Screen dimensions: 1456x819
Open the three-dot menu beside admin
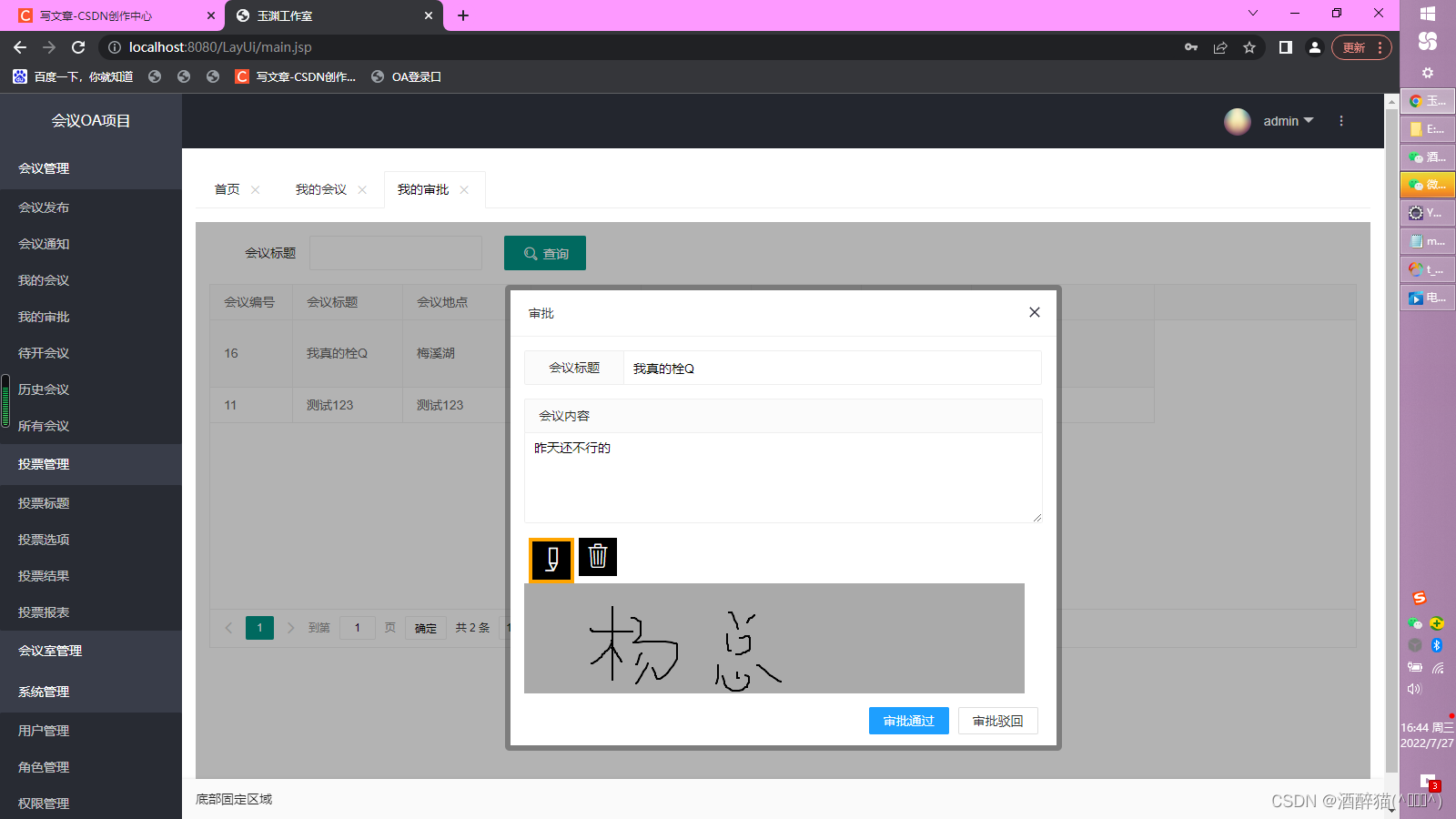1341,121
